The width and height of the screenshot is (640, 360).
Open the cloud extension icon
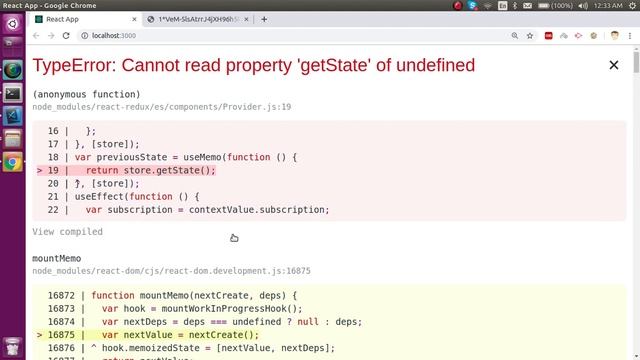coord(564,36)
